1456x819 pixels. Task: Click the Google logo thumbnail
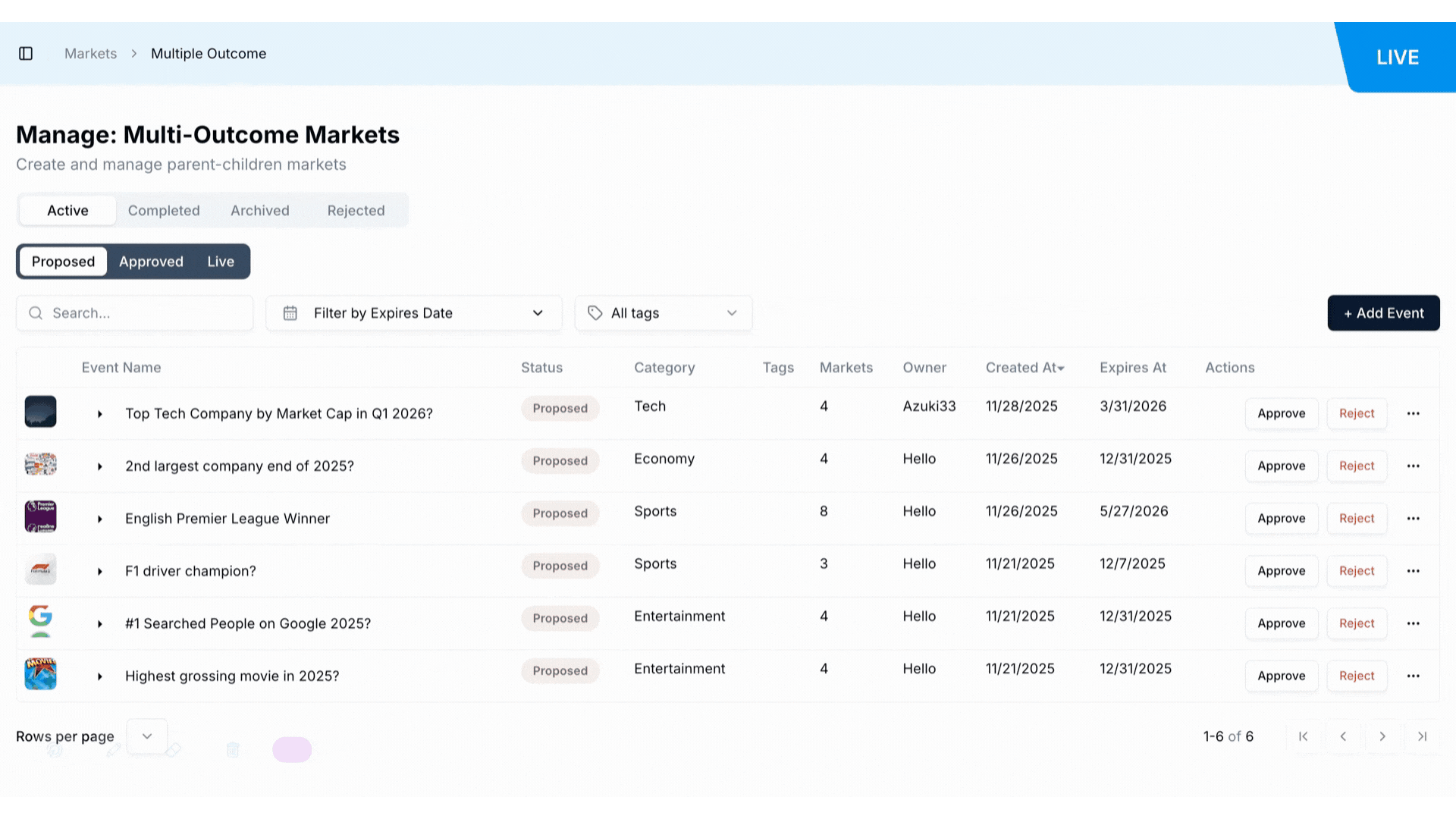[40, 620]
